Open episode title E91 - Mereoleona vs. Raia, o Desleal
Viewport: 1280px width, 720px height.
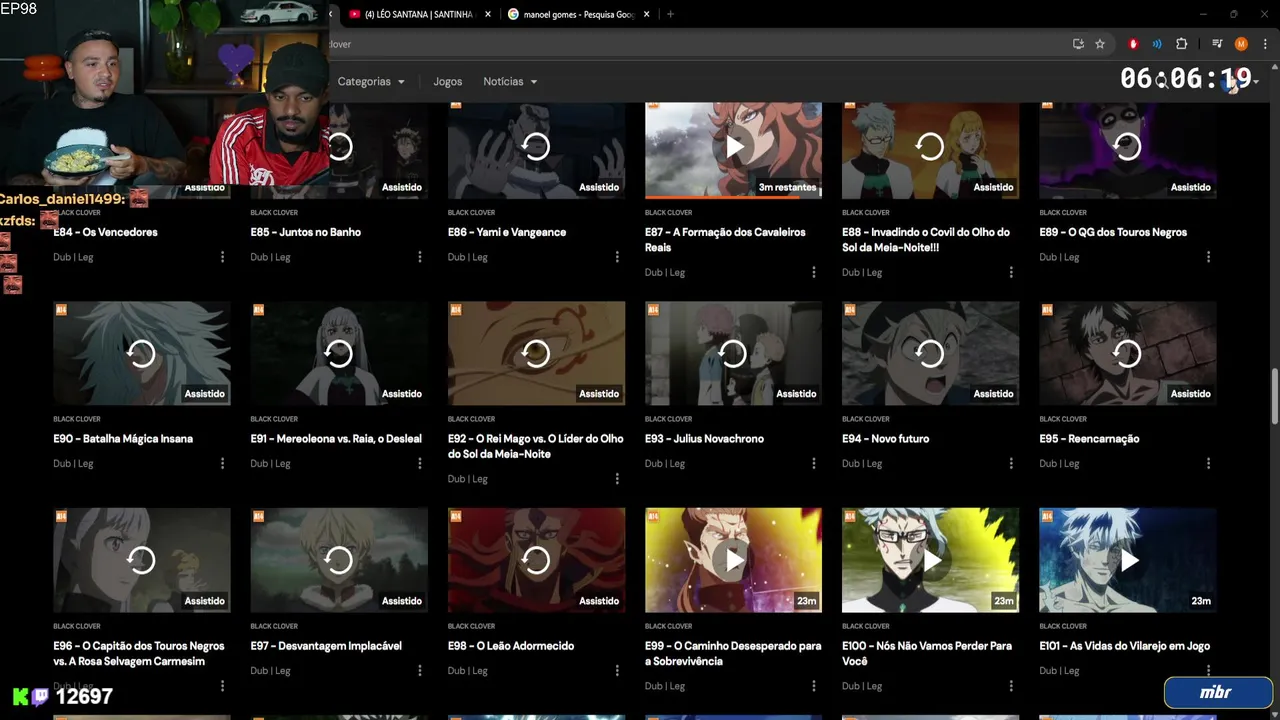[336, 439]
